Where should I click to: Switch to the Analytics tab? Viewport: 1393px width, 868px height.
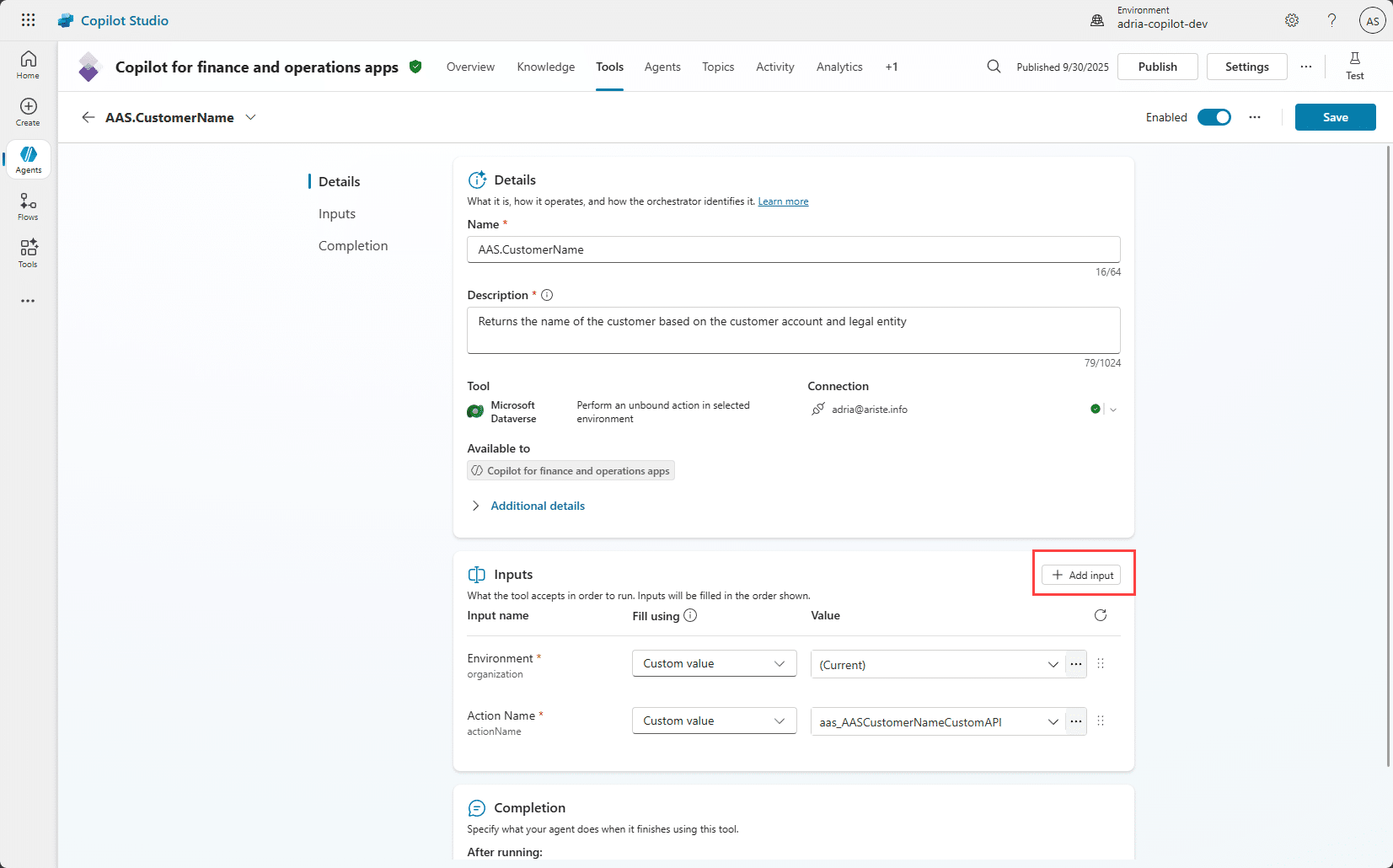coord(838,67)
